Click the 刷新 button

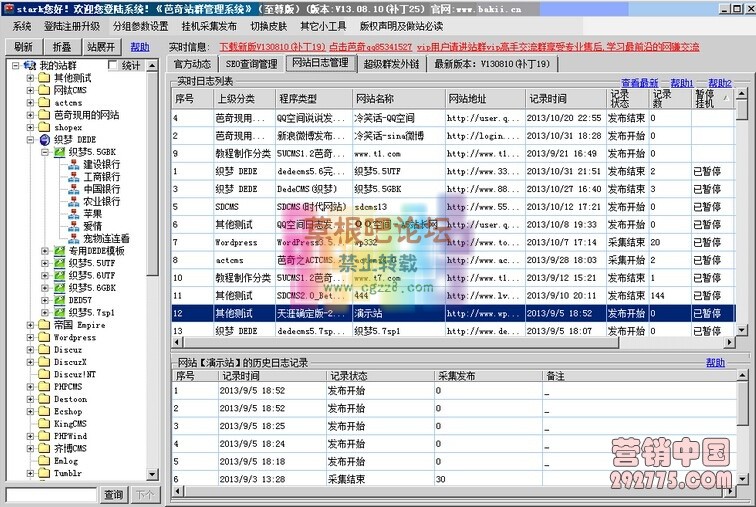(23, 47)
